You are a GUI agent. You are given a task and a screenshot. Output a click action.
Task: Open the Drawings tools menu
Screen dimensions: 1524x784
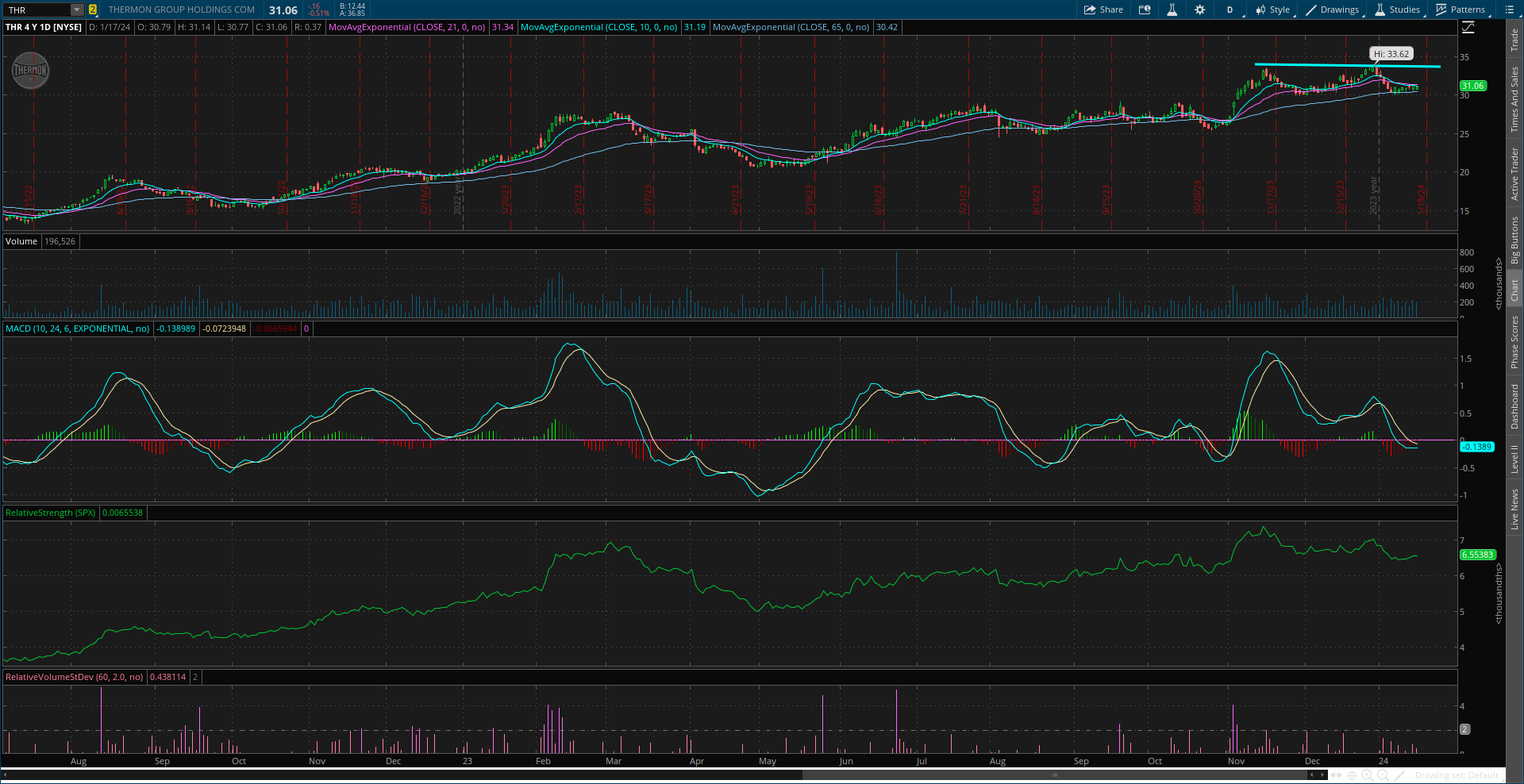click(1333, 10)
